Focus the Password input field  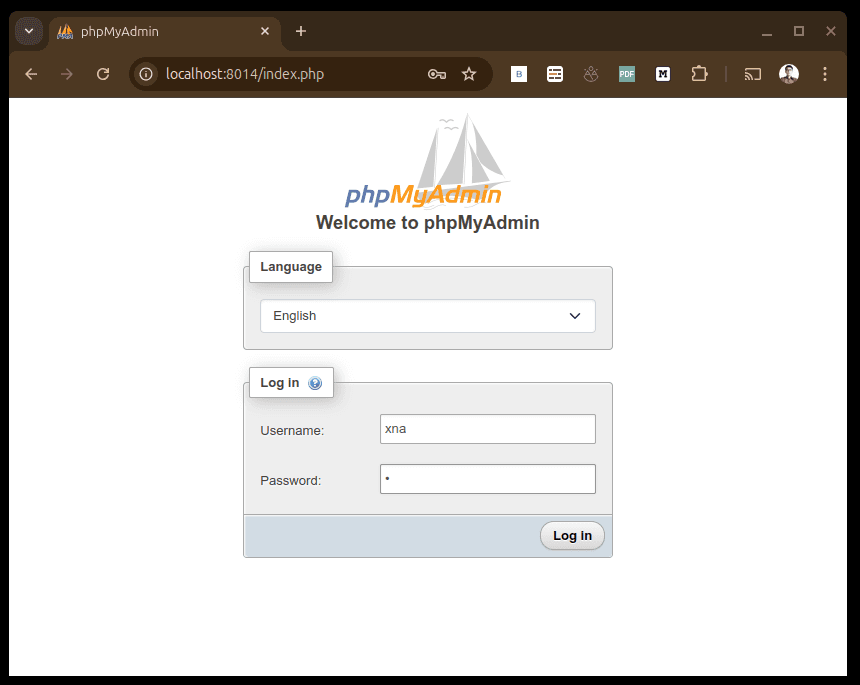coord(488,479)
